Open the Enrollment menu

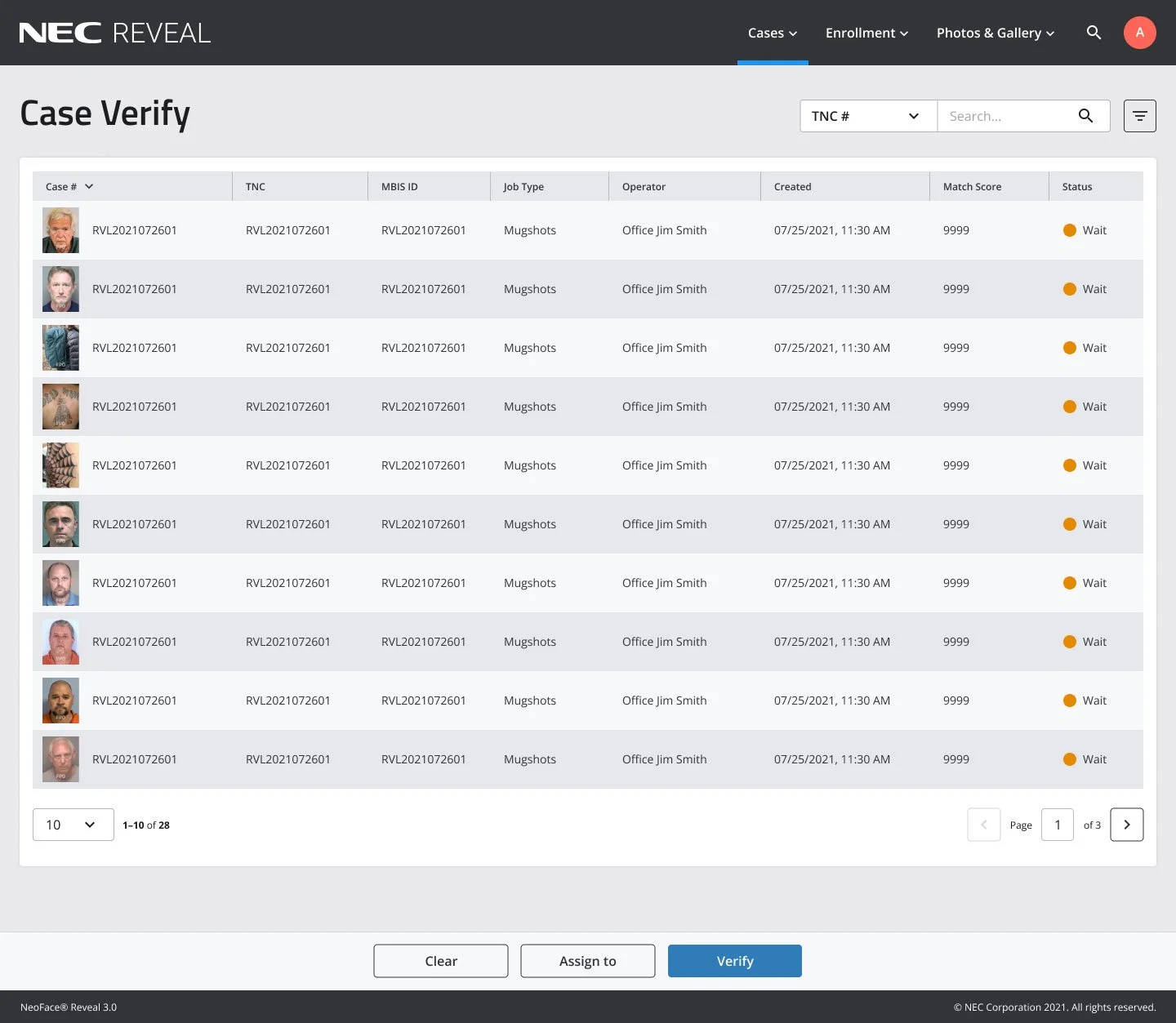[866, 33]
